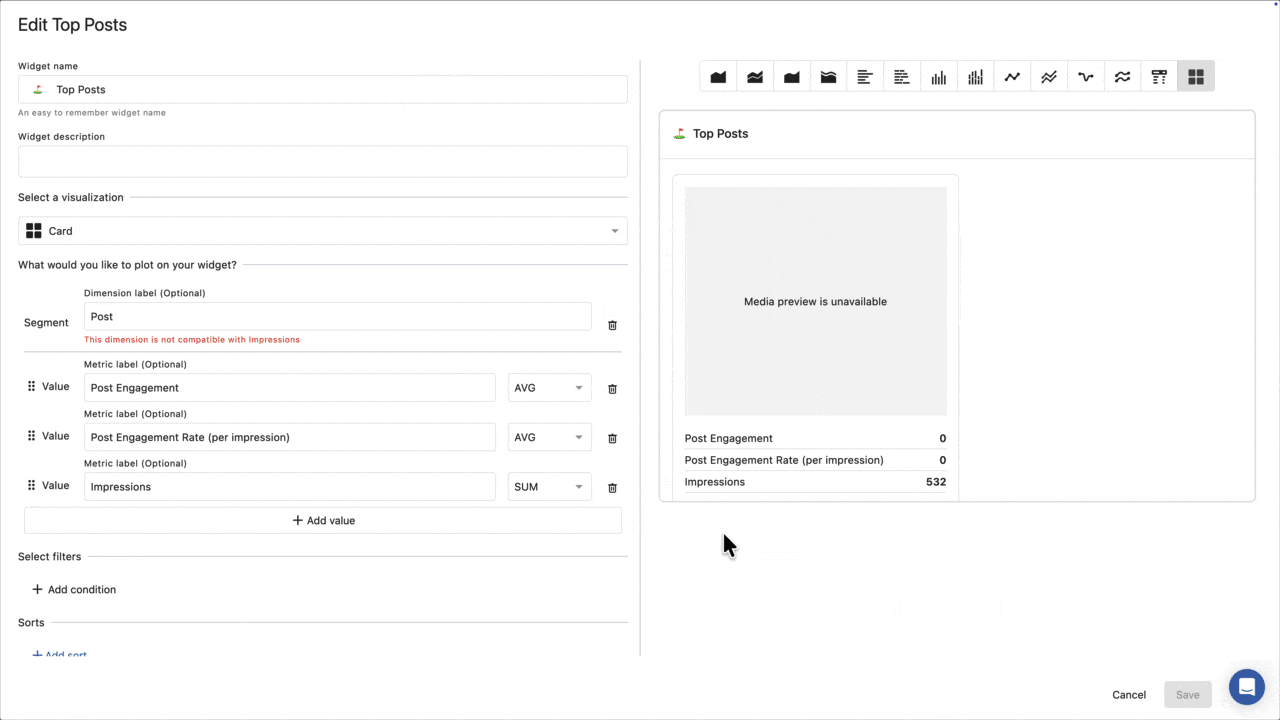The image size is (1280, 720).
Task: Open the chat support bubble
Action: [x=1246, y=687]
